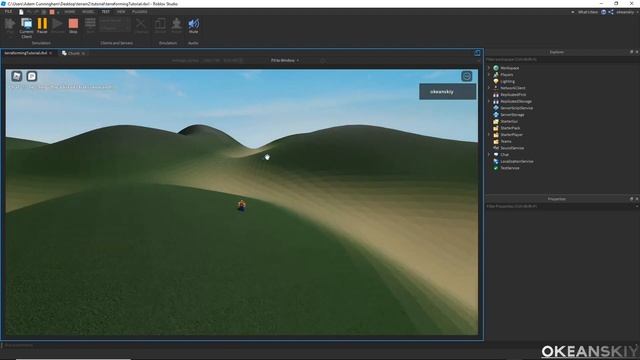Select the SoundService row text
This screenshot has height=360, width=640.
tap(512, 148)
